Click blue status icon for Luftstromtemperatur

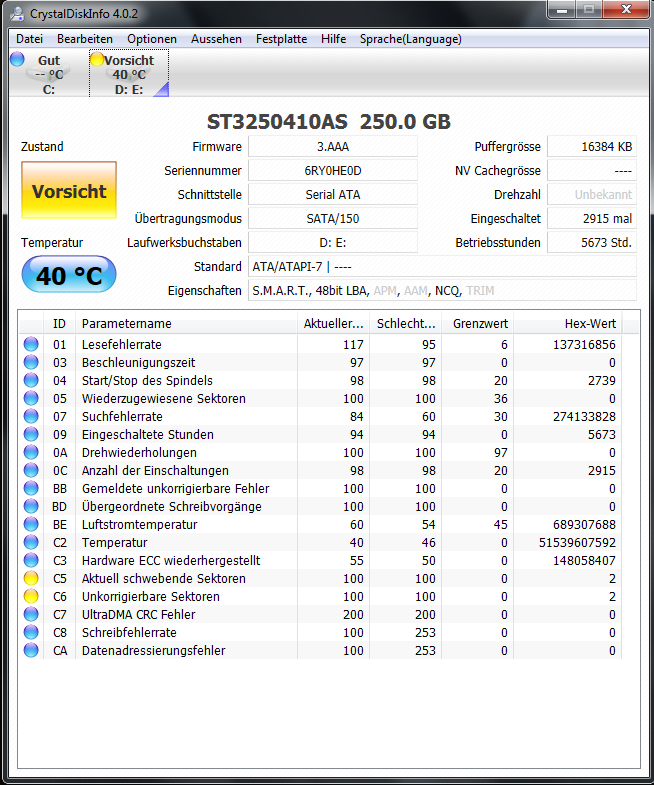point(31,525)
